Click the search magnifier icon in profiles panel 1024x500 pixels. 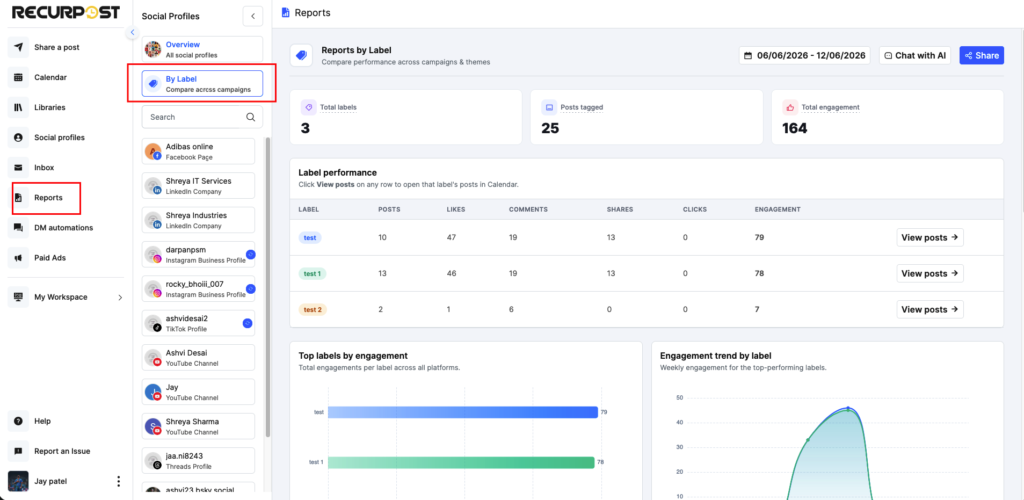251,117
